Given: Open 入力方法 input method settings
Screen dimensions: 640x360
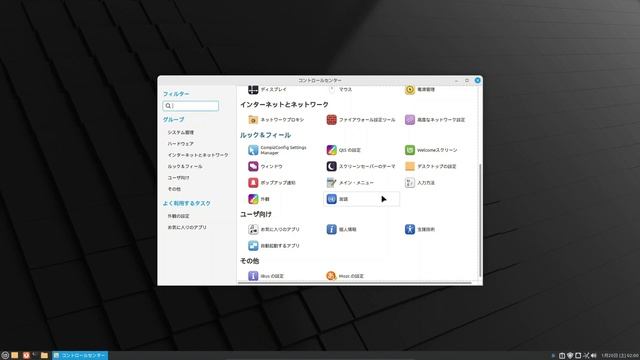Looking at the screenshot, I should 420,182.
